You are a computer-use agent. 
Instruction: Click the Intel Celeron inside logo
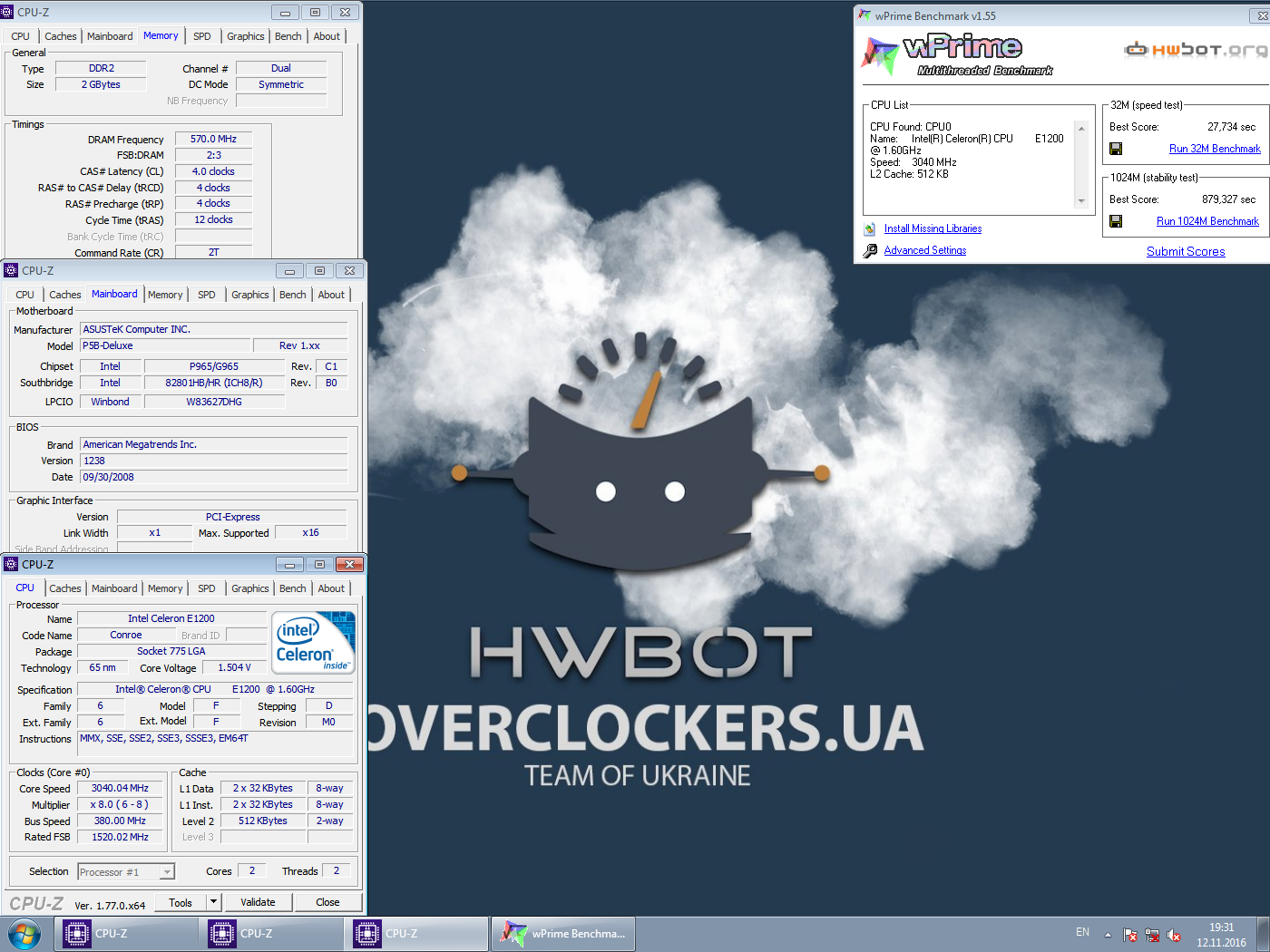[x=314, y=643]
